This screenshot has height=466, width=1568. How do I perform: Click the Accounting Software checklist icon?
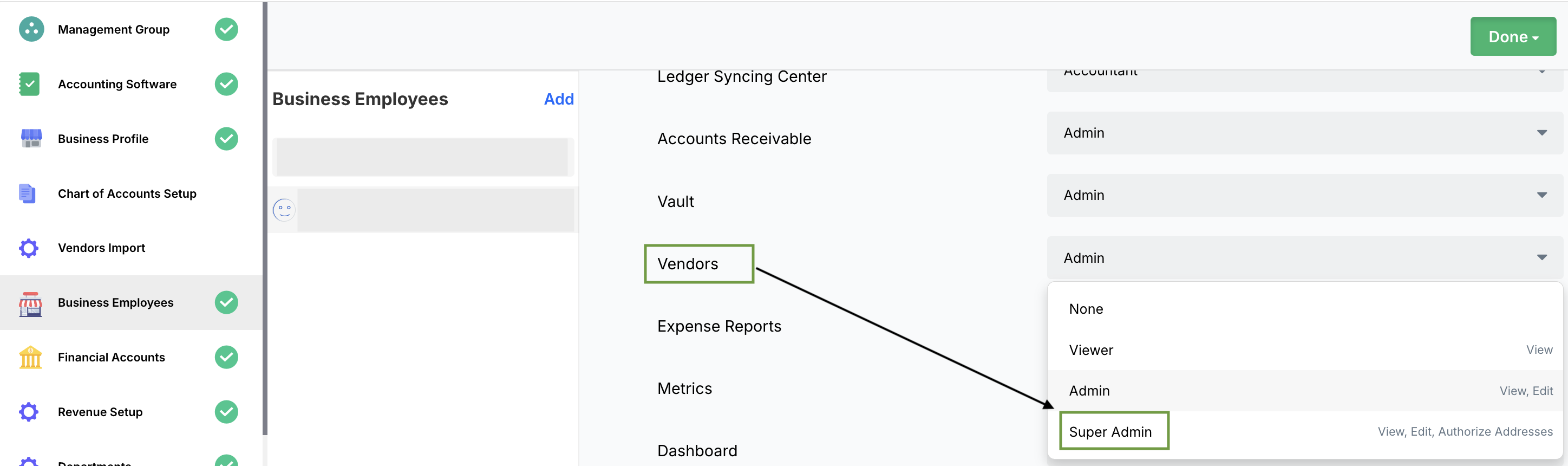(29, 84)
